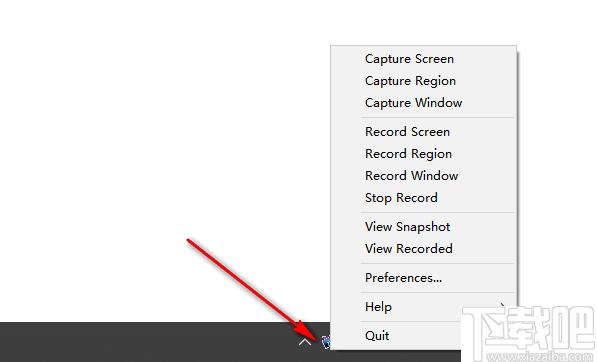
Task: Choose the Record Window entry
Action: (423, 176)
